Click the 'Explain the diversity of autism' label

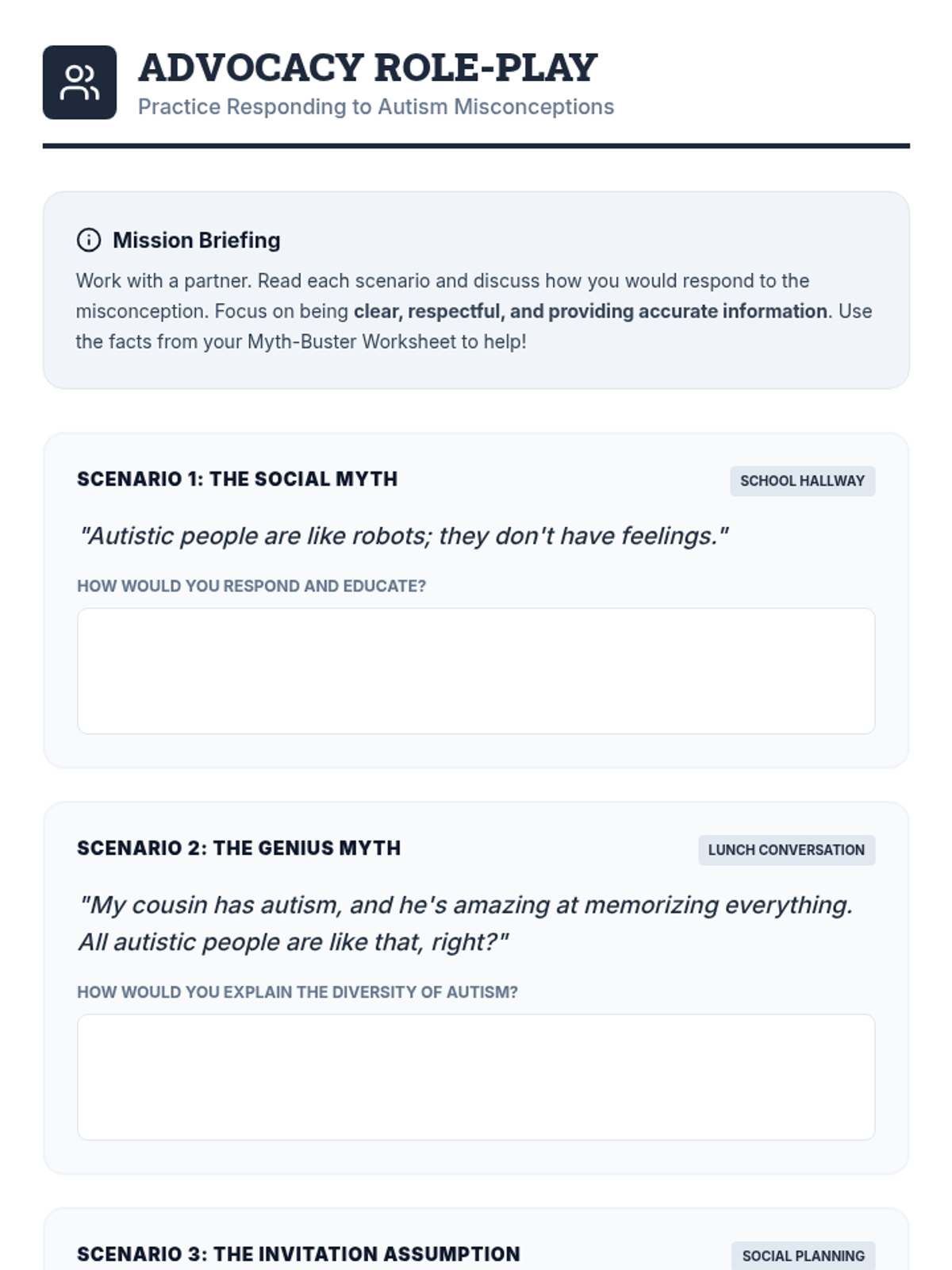(x=297, y=993)
